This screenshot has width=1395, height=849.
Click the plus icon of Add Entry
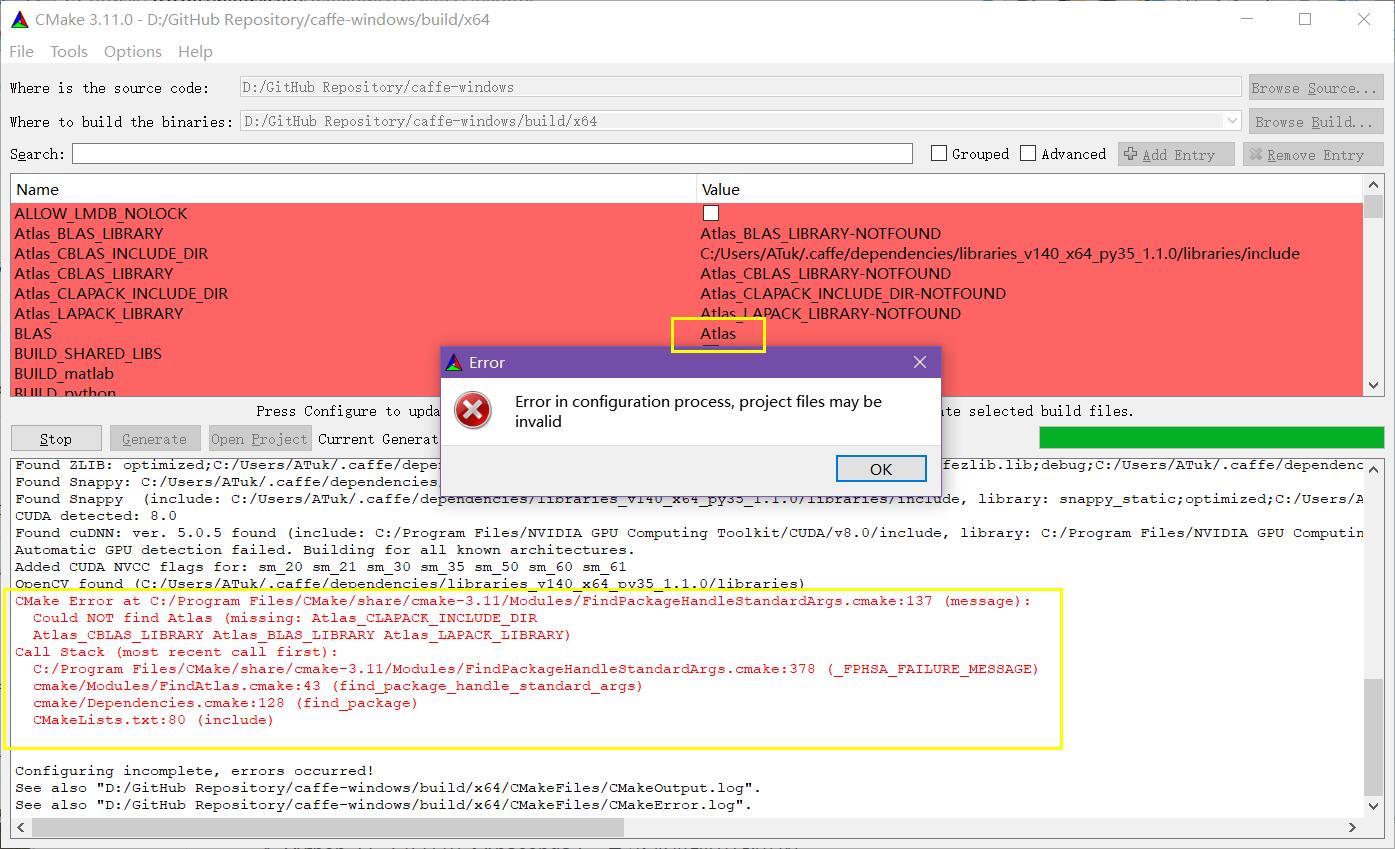pyautogui.click(x=1131, y=154)
